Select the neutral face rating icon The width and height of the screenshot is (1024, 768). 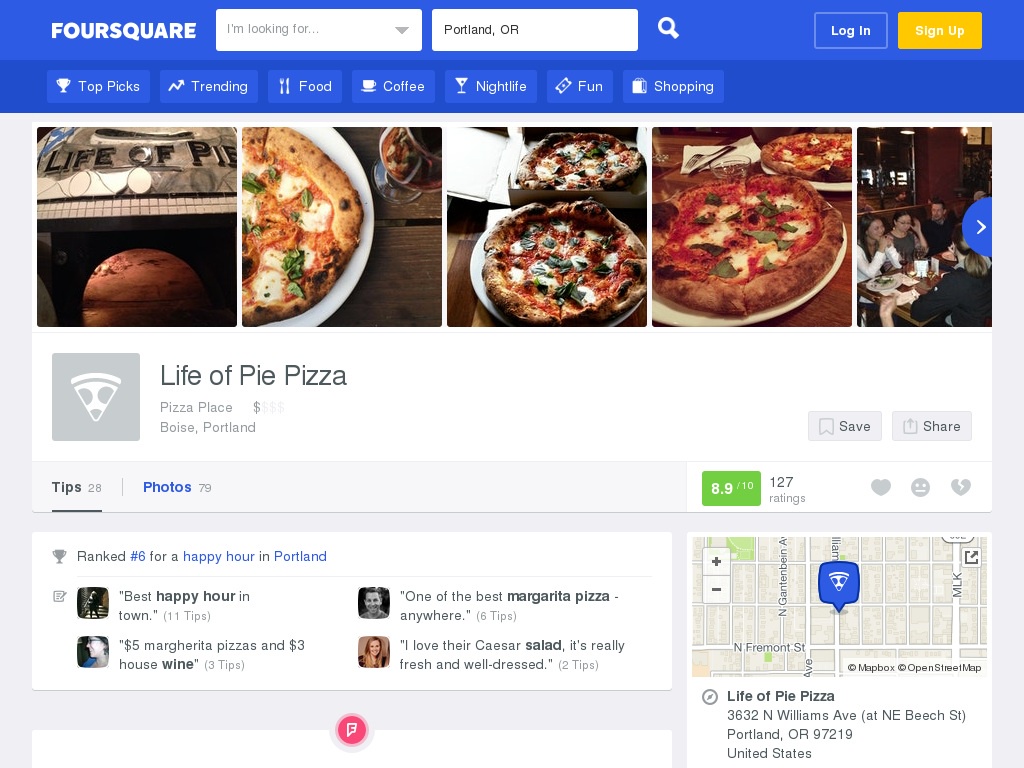pos(920,488)
